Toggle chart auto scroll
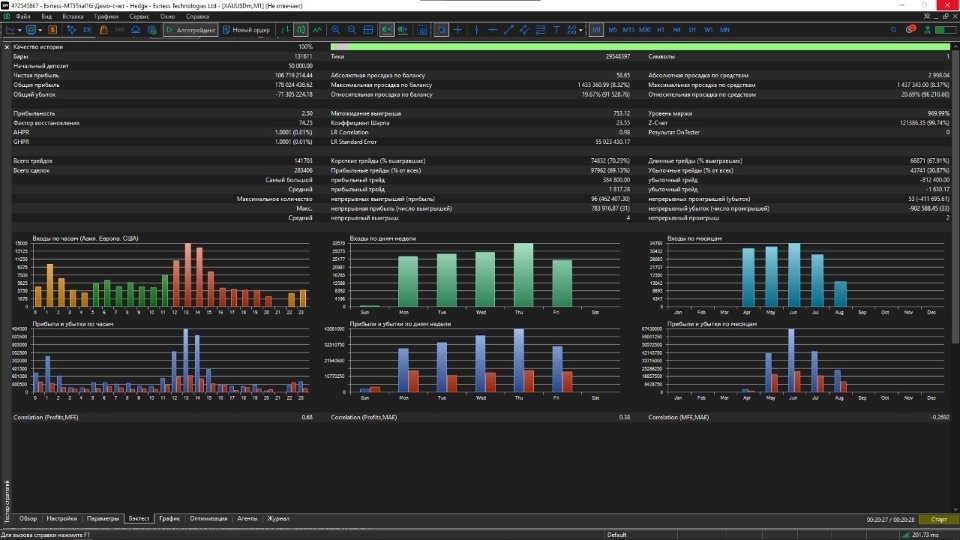 coord(386,29)
